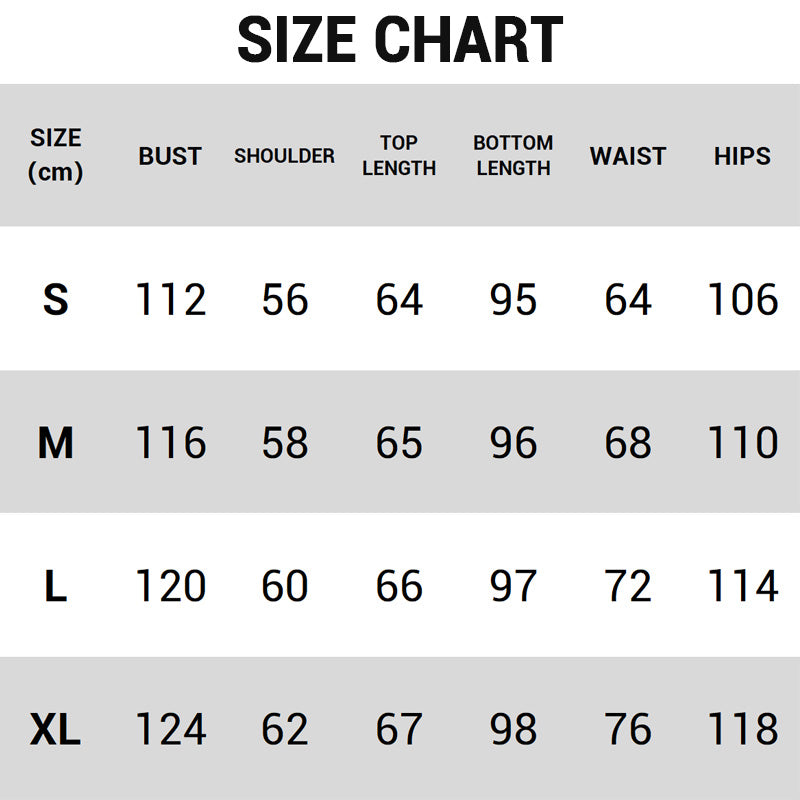Click bust value 120 for size L
Image resolution: width=800 pixels, height=800 pixels.
[170, 586]
